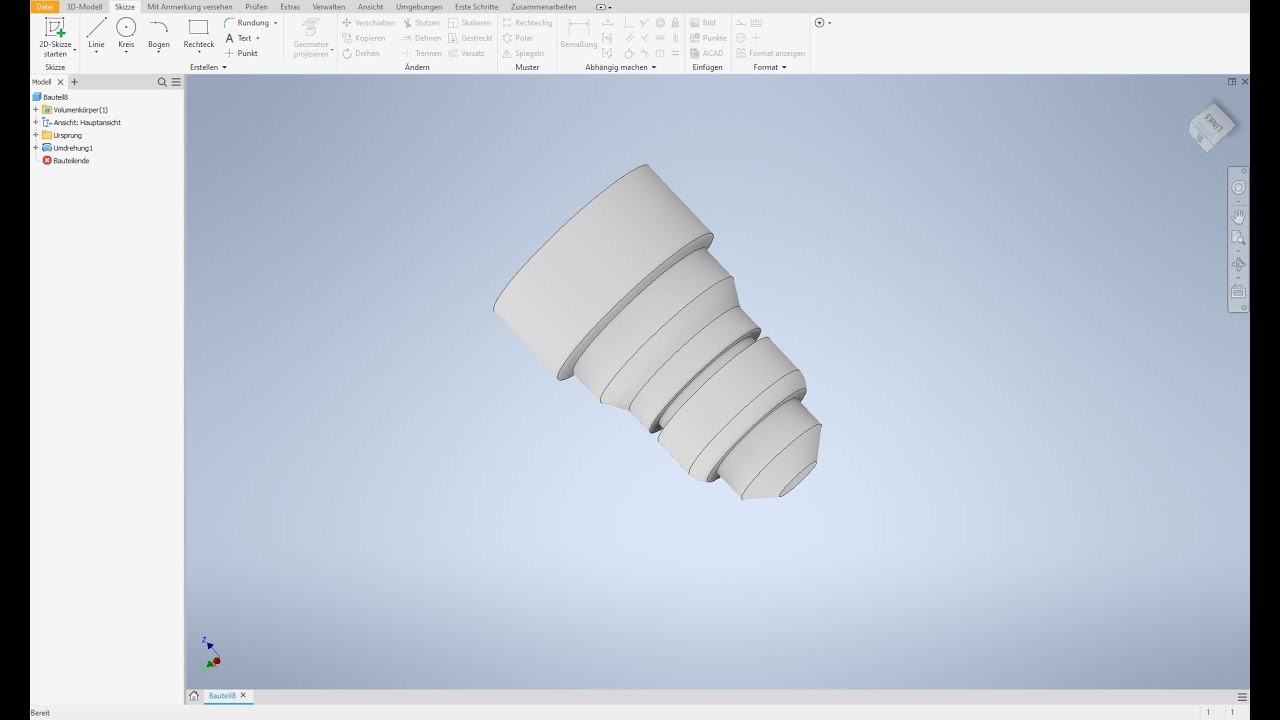Viewport: 1280px width, 720px height.
Task: Select the Kreis circle tool
Action: 126,34
